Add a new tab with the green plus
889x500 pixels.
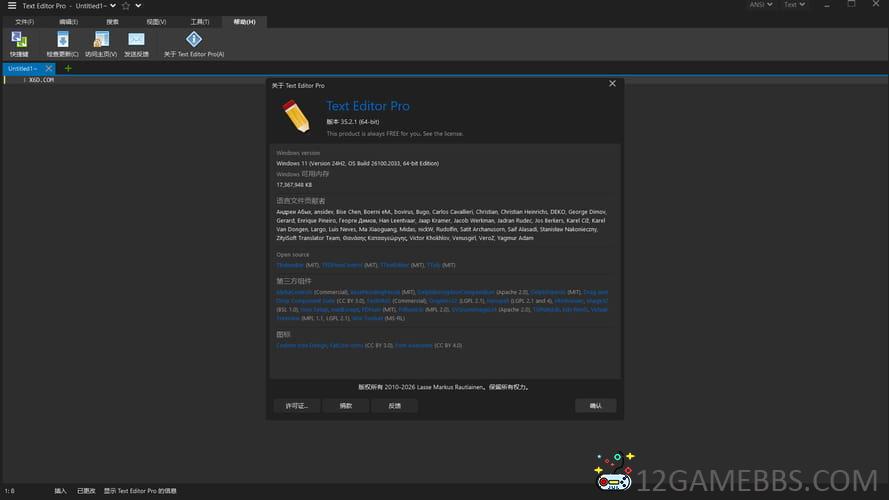point(68,68)
